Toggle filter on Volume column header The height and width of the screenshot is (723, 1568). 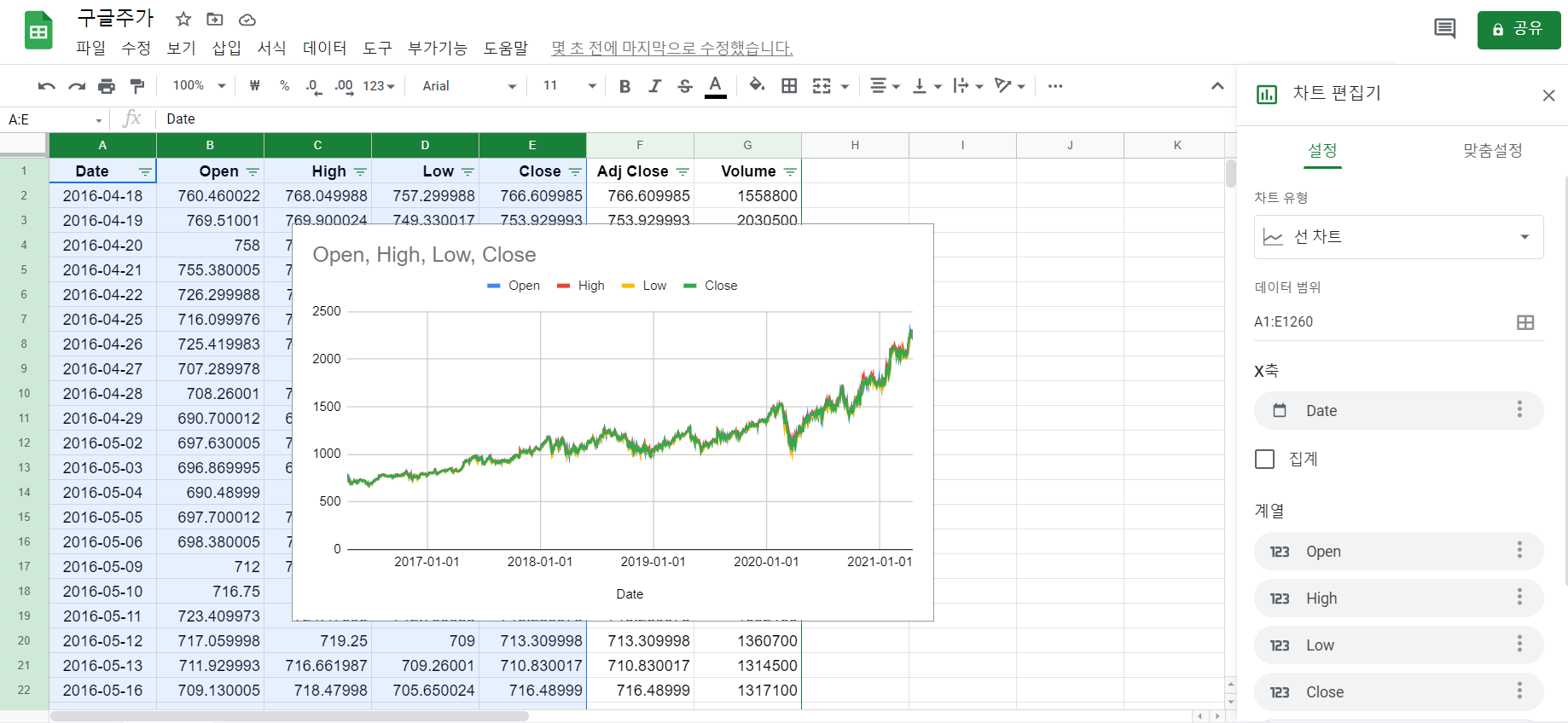[x=790, y=172]
